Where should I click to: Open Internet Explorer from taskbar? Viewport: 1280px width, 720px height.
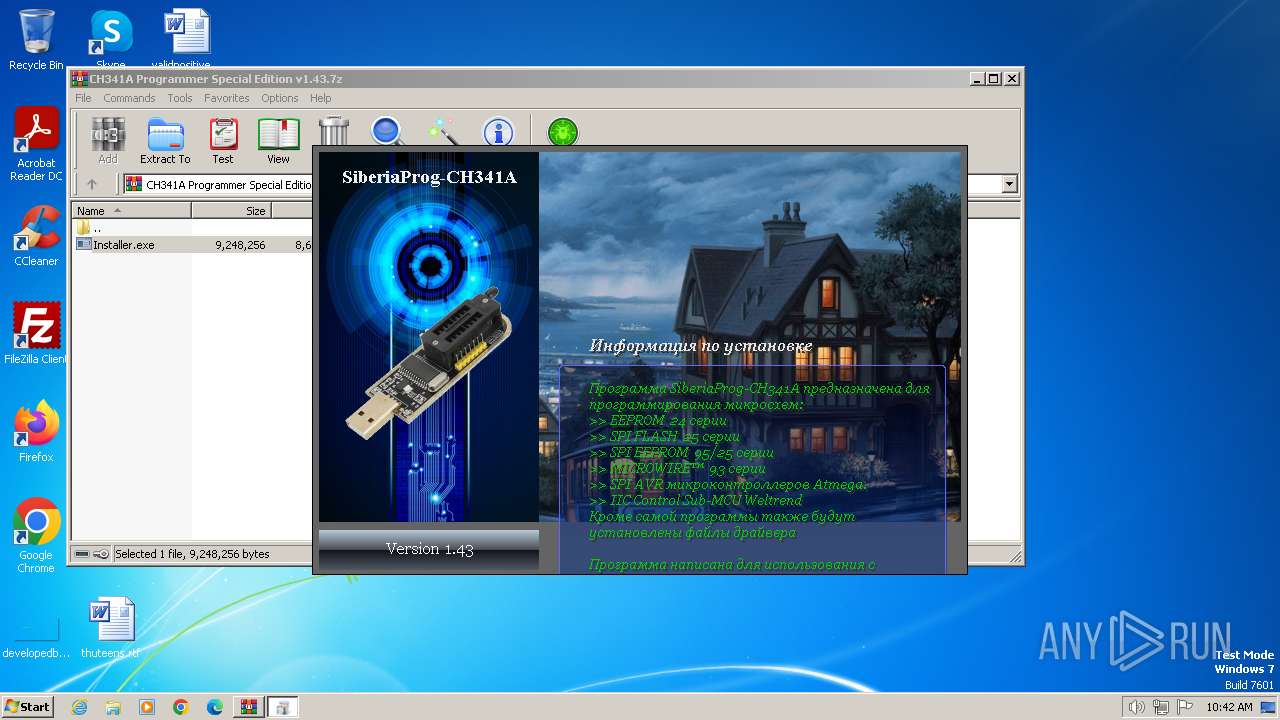(x=79, y=707)
